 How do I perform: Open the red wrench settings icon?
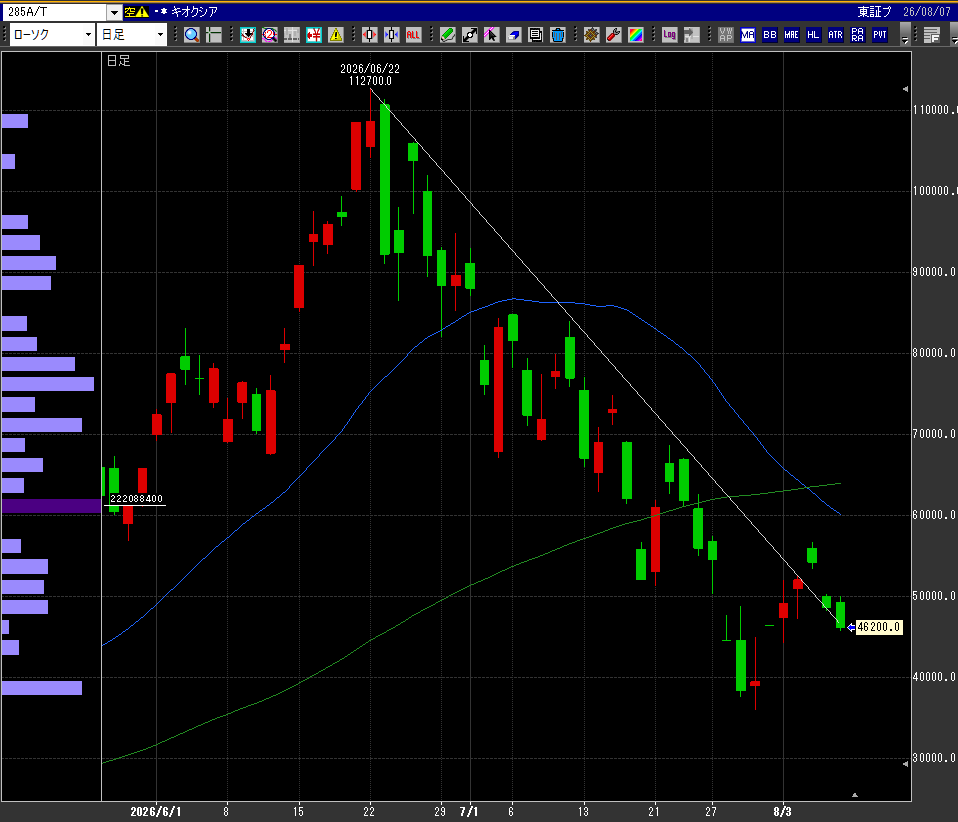click(x=613, y=35)
